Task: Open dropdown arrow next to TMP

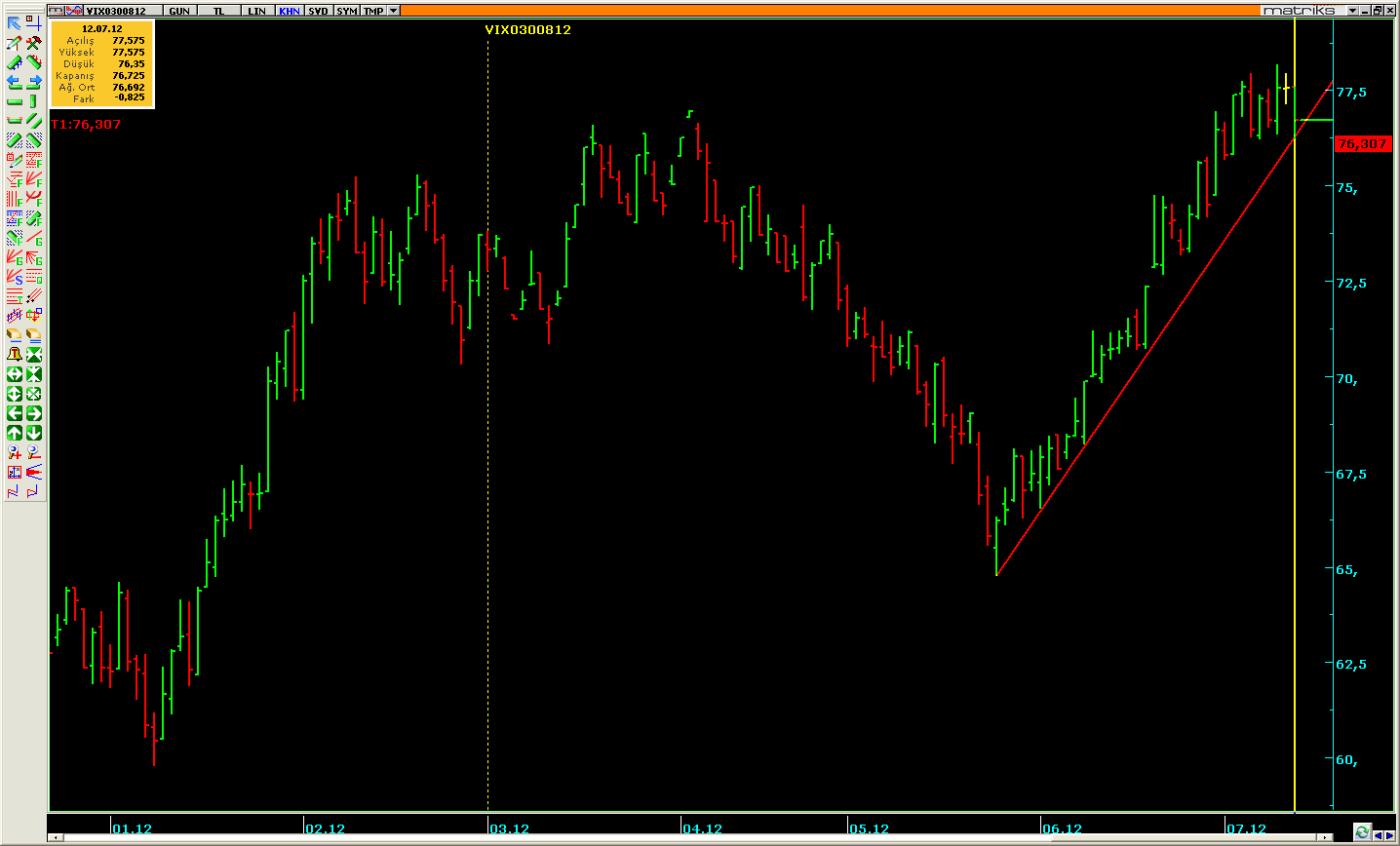Action: click(393, 11)
